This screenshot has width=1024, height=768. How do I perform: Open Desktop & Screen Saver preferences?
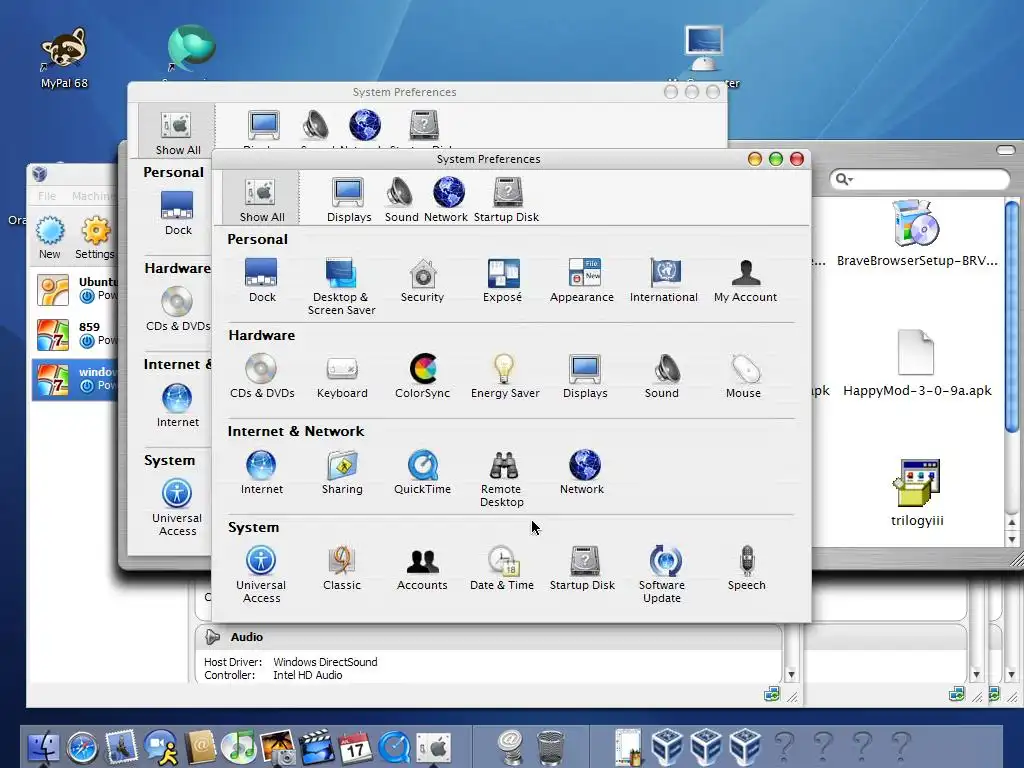tap(341, 286)
